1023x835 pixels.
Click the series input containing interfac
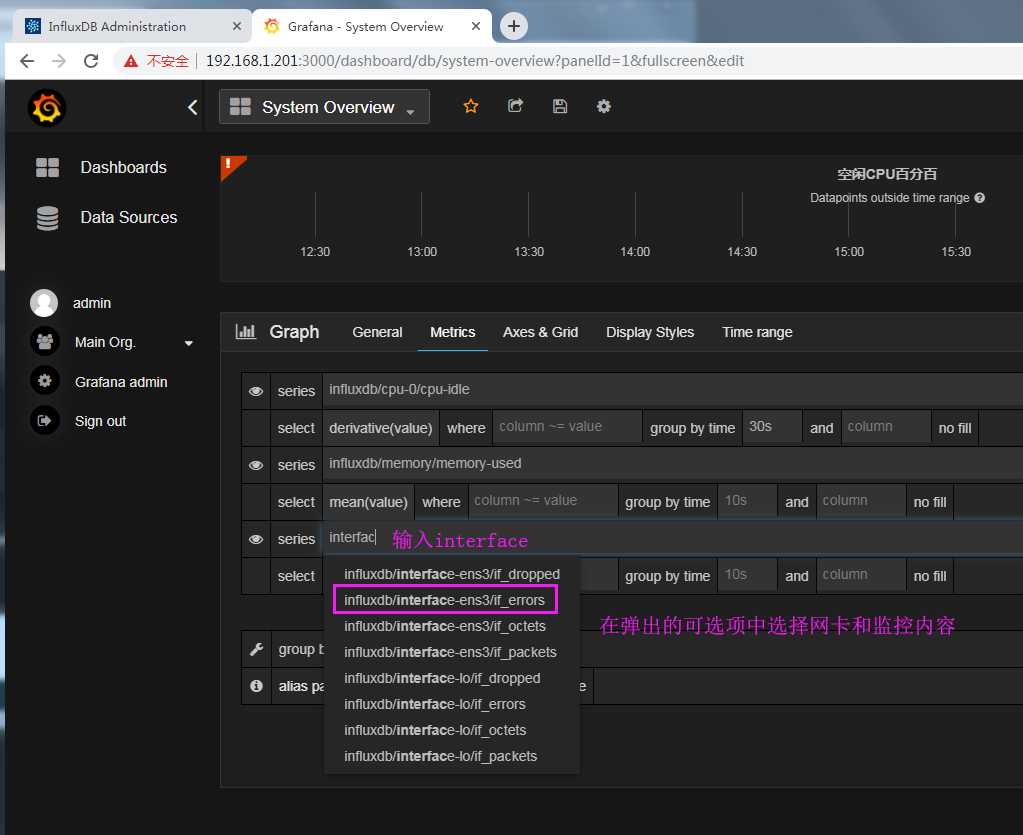coord(672,538)
